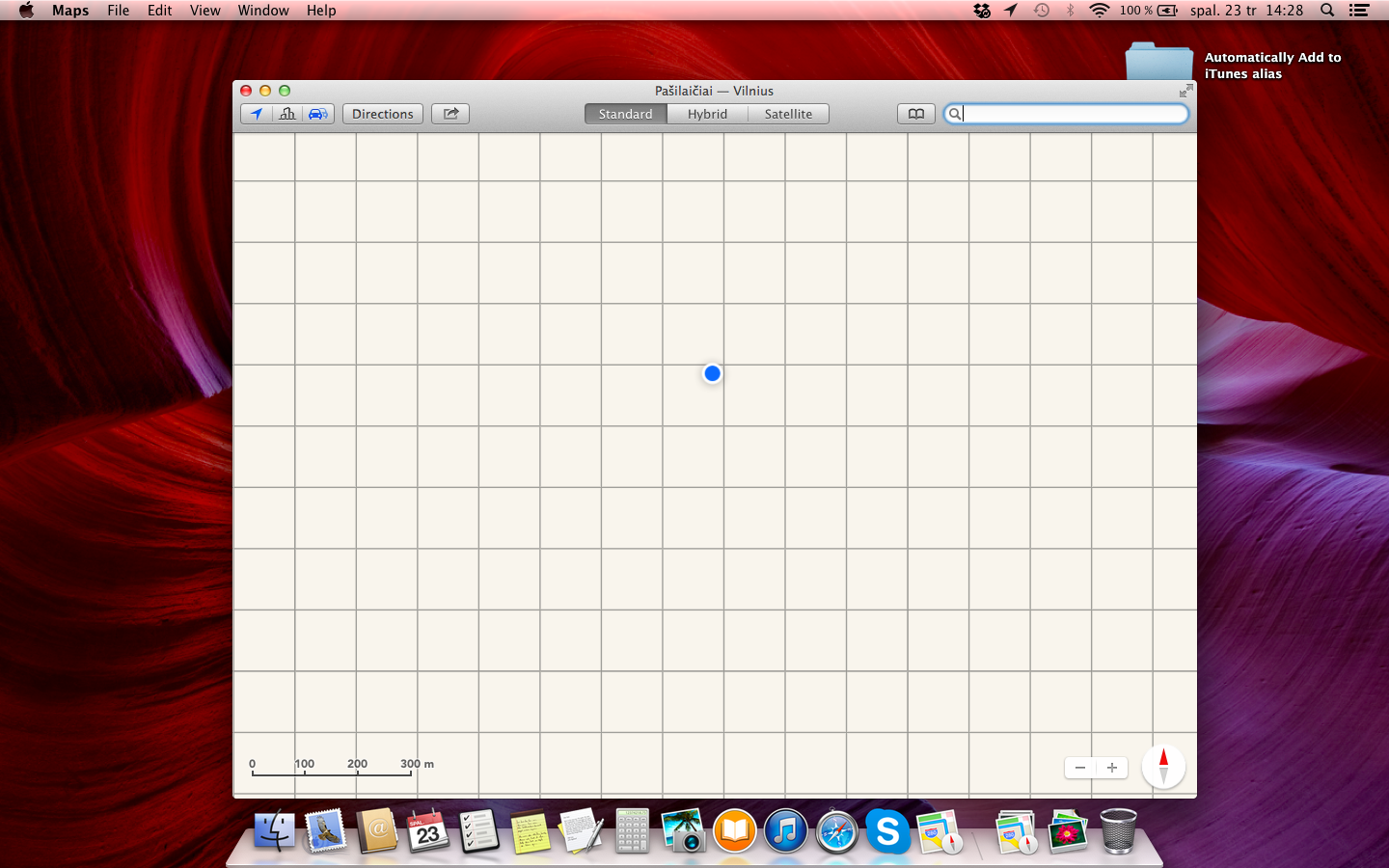1389x868 pixels.
Task: Toggle traffic display car icon
Action: (x=318, y=114)
